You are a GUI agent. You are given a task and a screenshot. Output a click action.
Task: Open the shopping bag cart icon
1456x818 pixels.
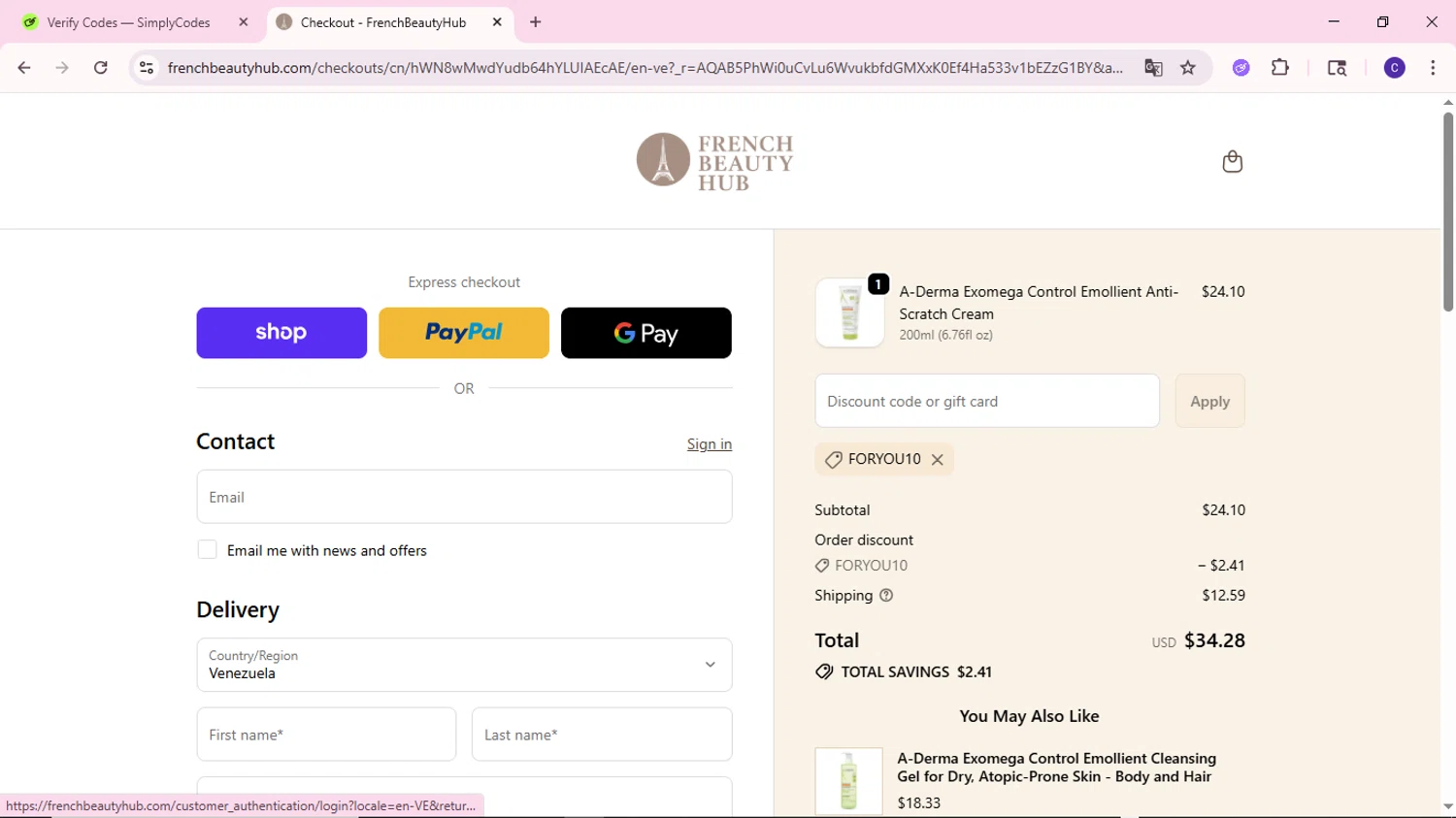click(x=1232, y=161)
